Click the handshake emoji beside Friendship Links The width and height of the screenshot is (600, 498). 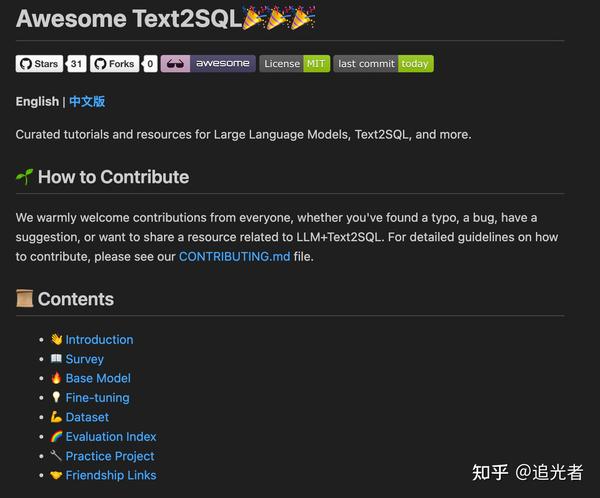tap(56, 475)
